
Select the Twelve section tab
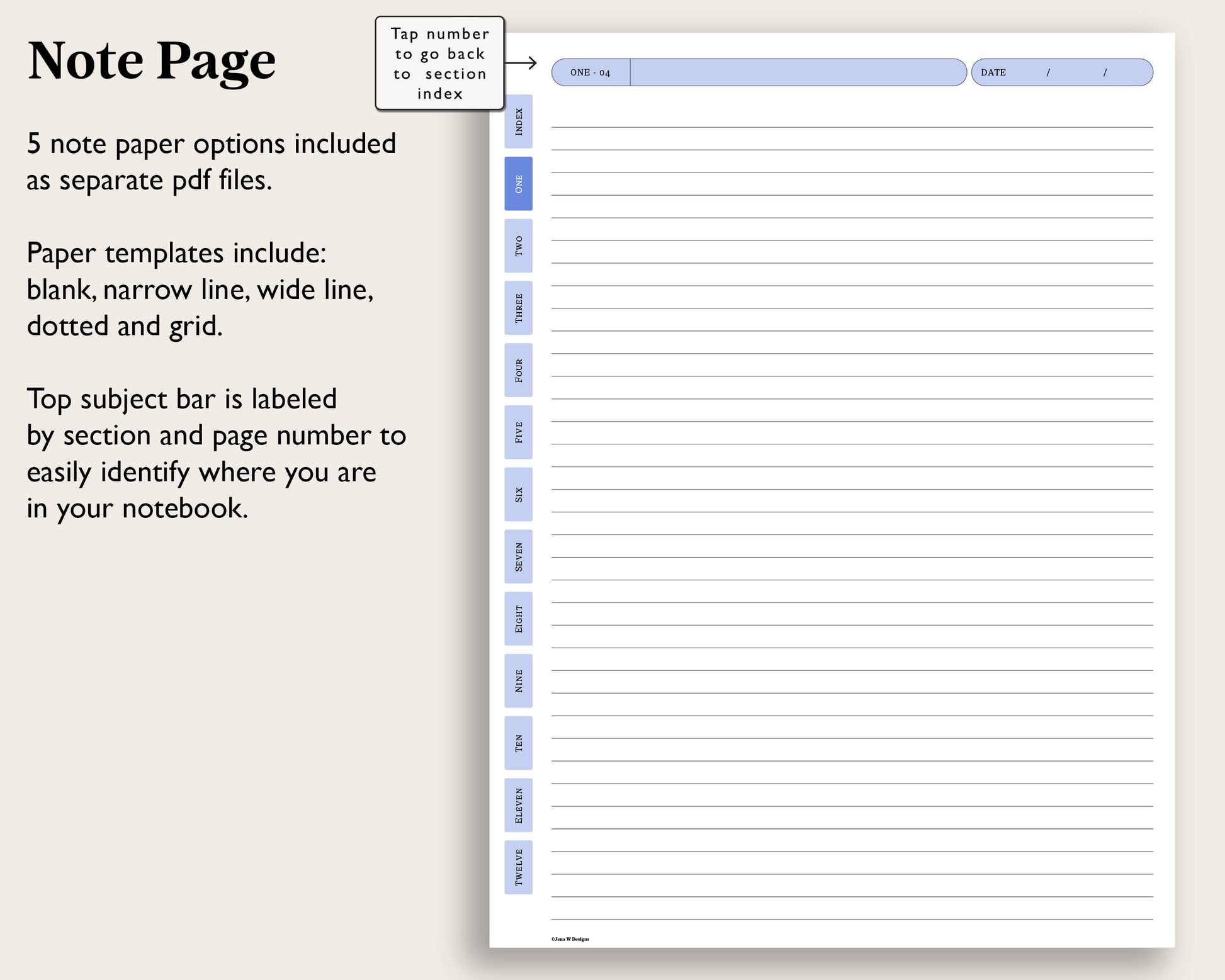coord(518,867)
